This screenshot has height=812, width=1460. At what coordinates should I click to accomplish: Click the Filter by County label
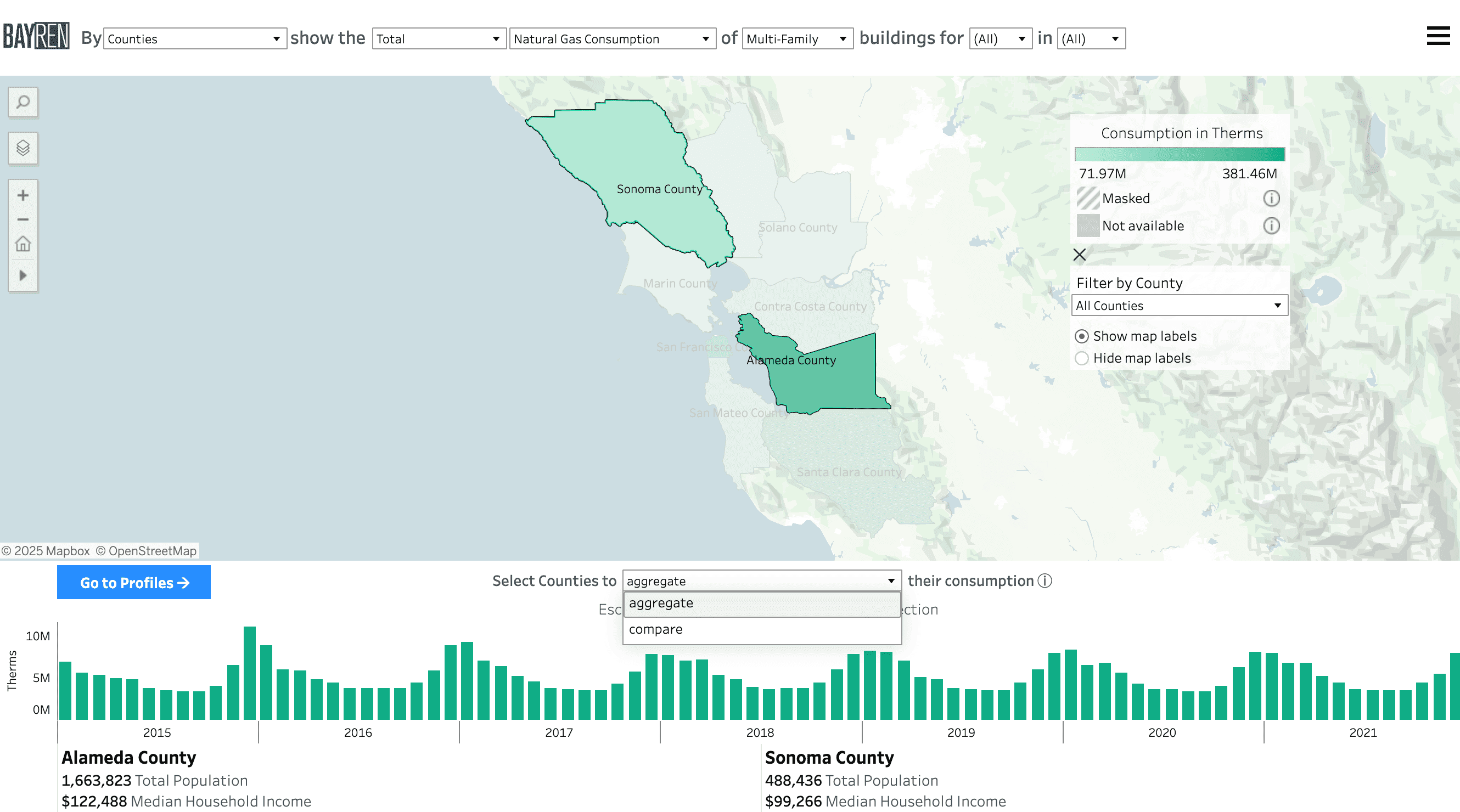pos(1129,283)
